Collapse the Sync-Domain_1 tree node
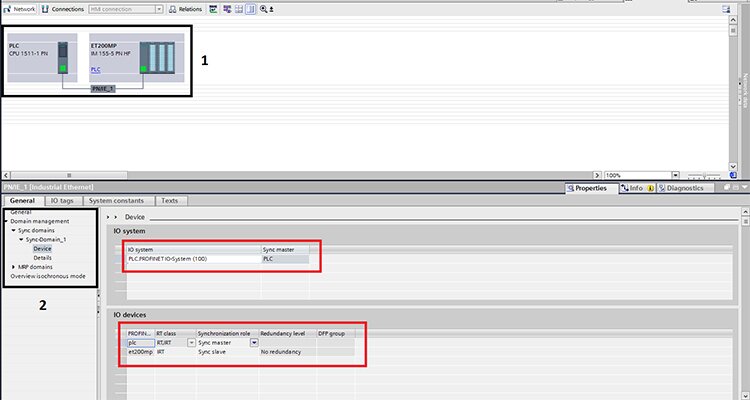The height and width of the screenshot is (400, 750). coord(22,239)
